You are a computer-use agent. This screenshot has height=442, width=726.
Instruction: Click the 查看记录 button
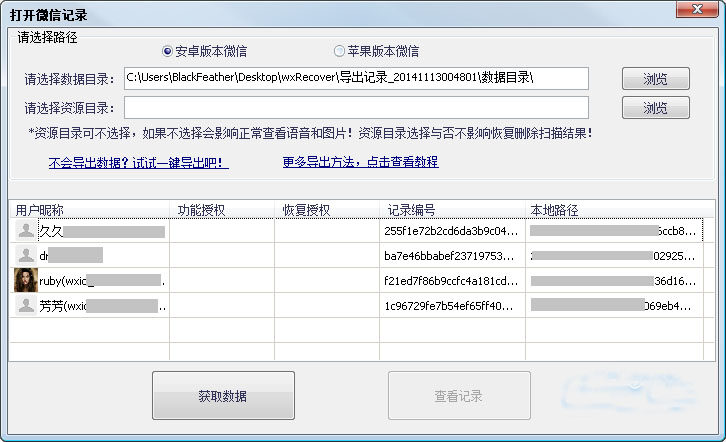pyautogui.click(x=459, y=396)
